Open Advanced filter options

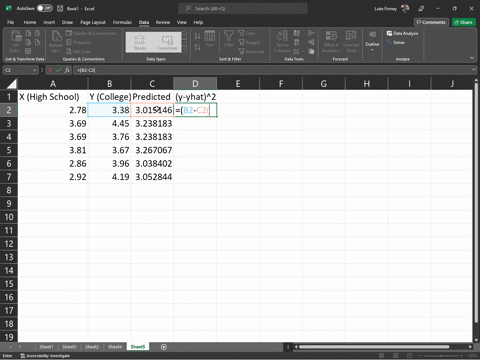pyautogui.click(x=251, y=51)
